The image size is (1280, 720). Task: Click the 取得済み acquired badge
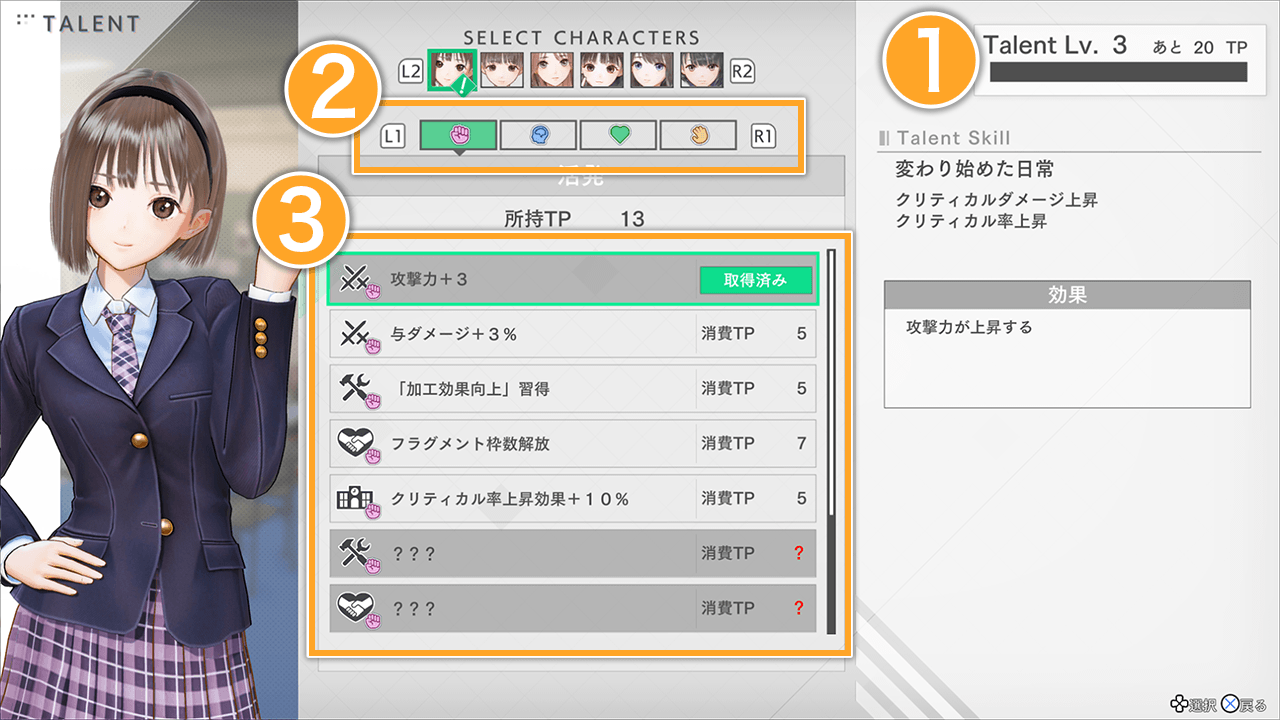click(755, 280)
